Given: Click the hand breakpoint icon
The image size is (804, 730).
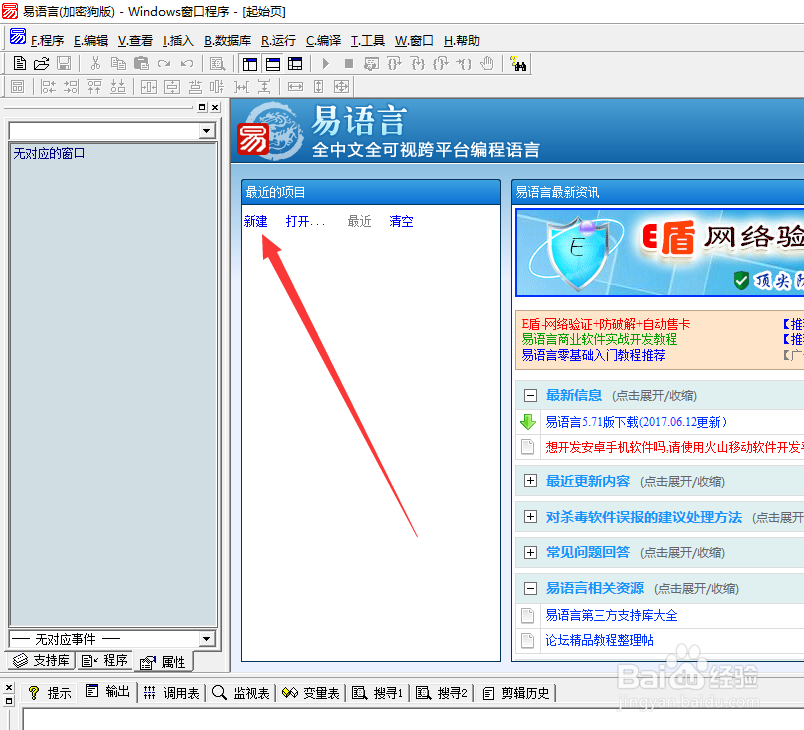Looking at the screenshot, I should click(x=487, y=64).
